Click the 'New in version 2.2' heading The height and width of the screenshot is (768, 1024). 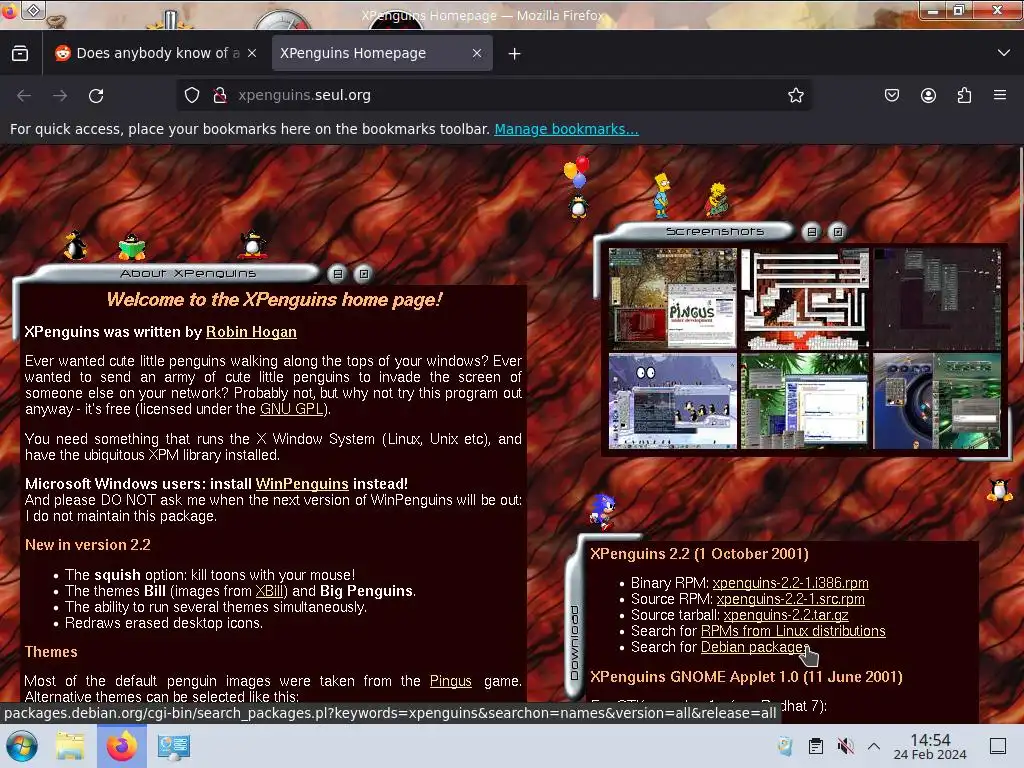click(88, 545)
